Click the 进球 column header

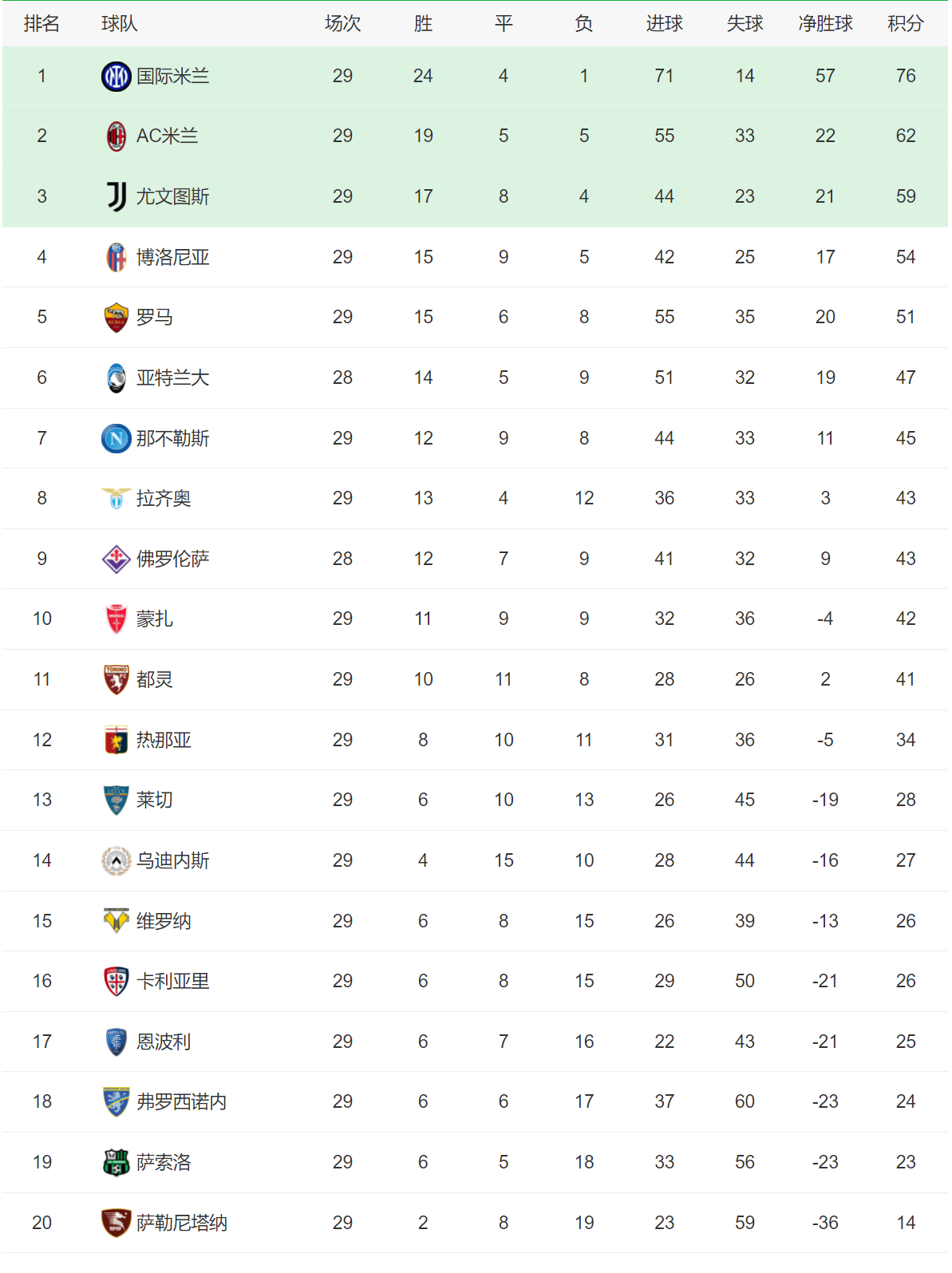click(664, 24)
